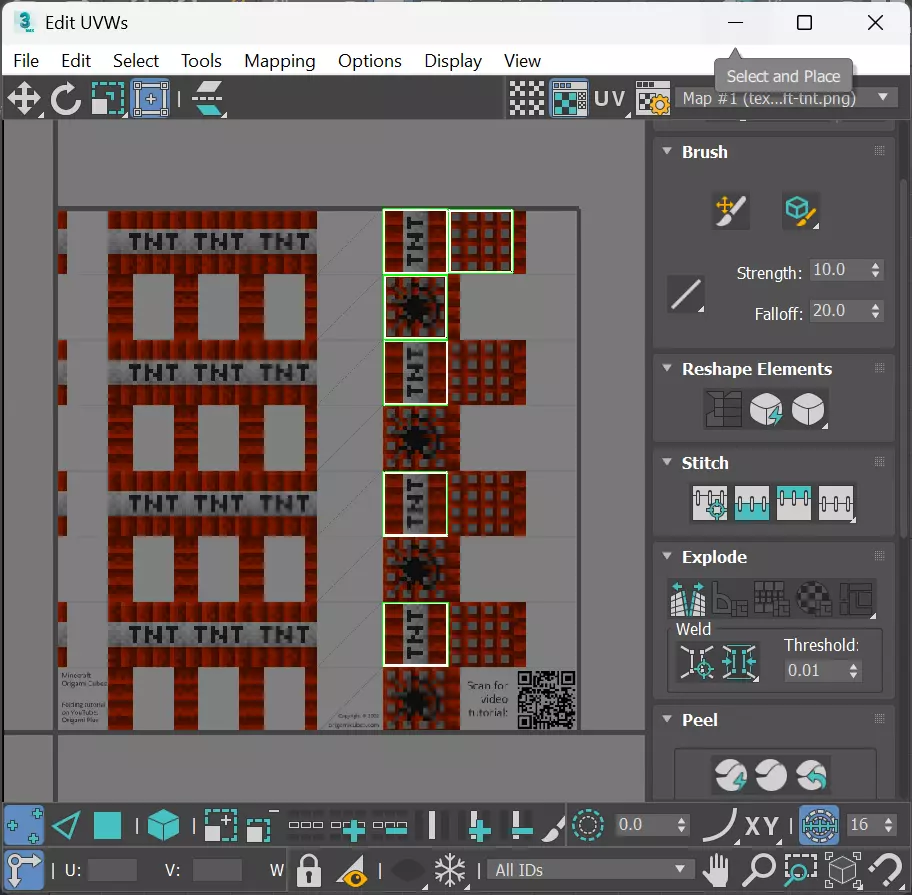Click Target Weld icon
912x895 pixels.
(697, 662)
